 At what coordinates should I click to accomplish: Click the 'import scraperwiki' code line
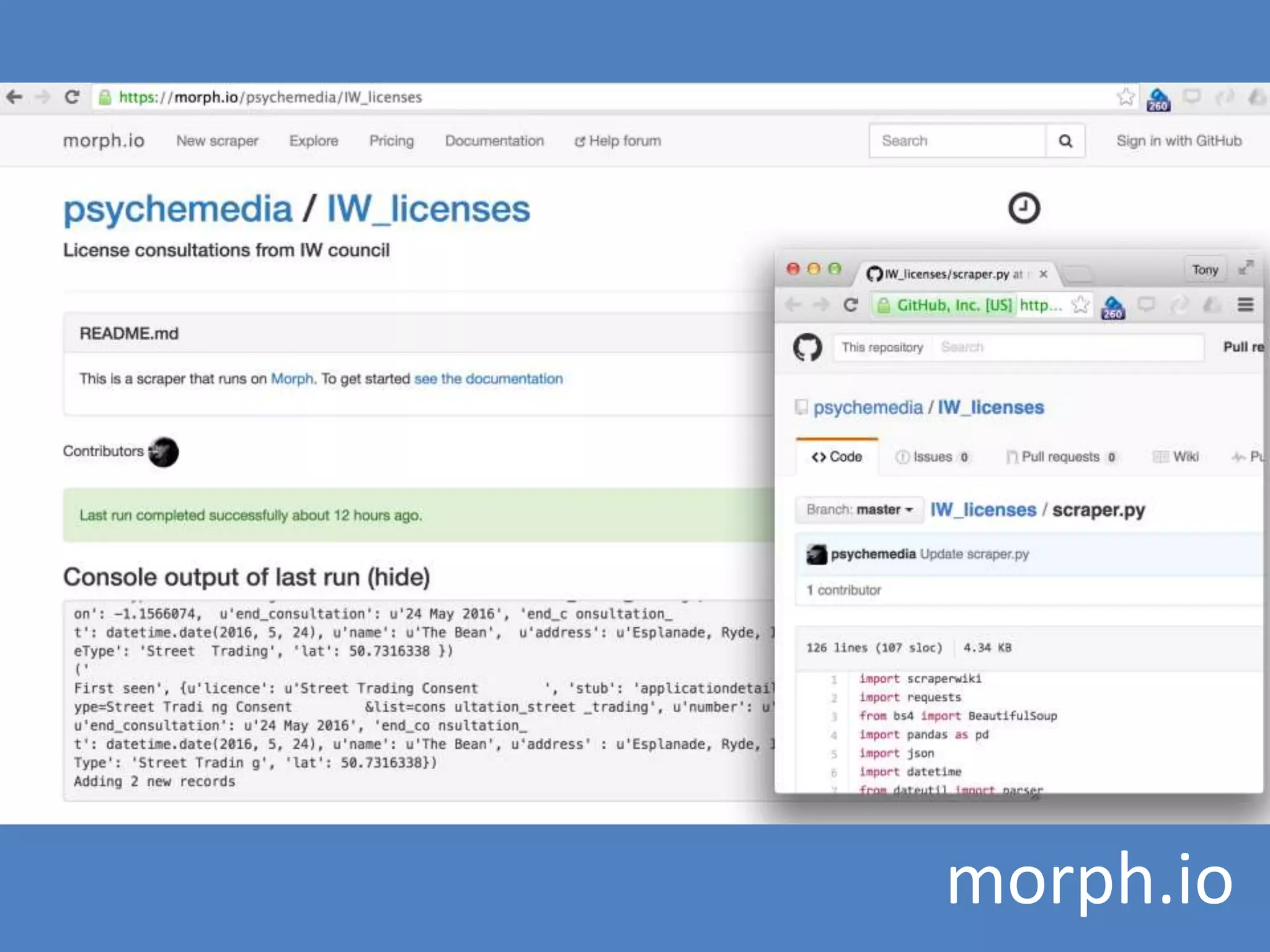[920, 679]
